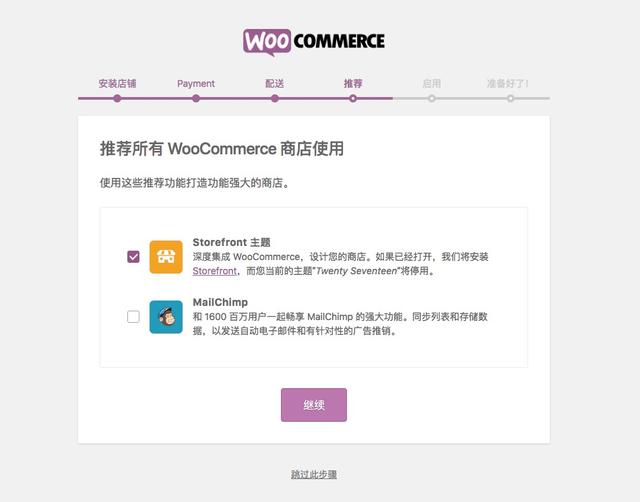The height and width of the screenshot is (502, 640).
Task: Click the WooCommerce logo
Action: pyautogui.click(x=313, y=42)
